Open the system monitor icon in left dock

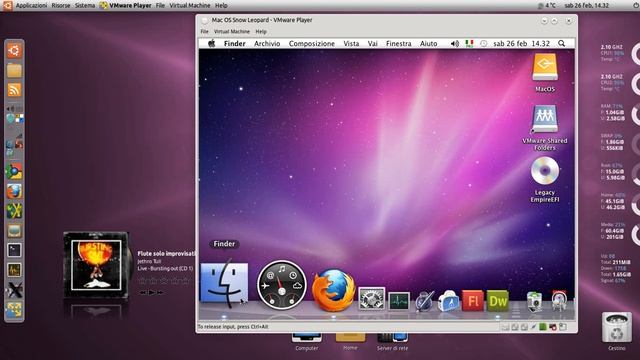pyautogui.click(x=14, y=270)
